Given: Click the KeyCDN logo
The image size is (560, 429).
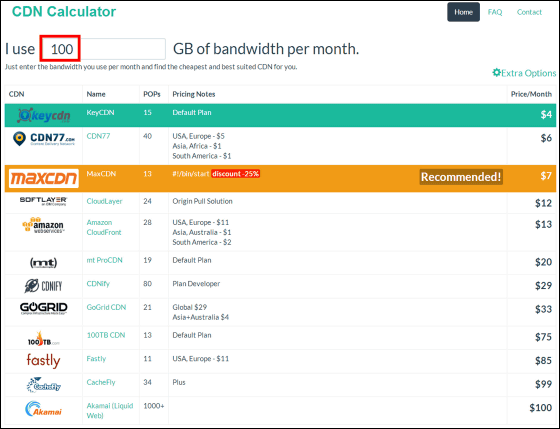Looking at the screenshot, I should (x=44, y=115).
